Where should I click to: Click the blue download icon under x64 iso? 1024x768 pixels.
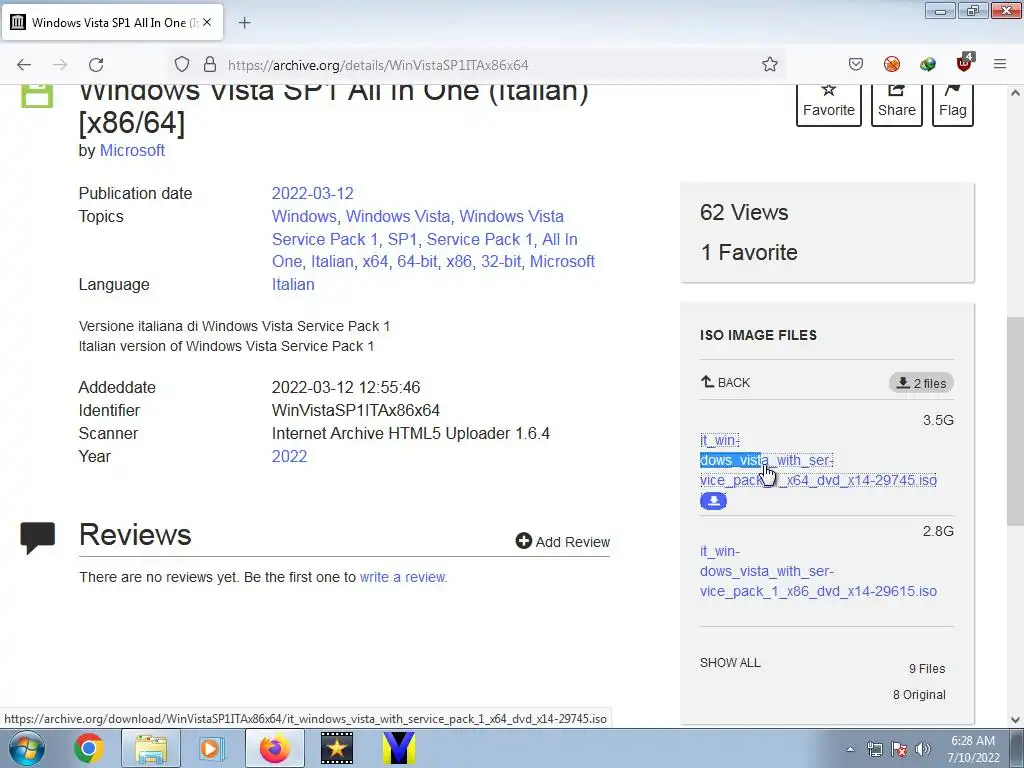[713, 501]
